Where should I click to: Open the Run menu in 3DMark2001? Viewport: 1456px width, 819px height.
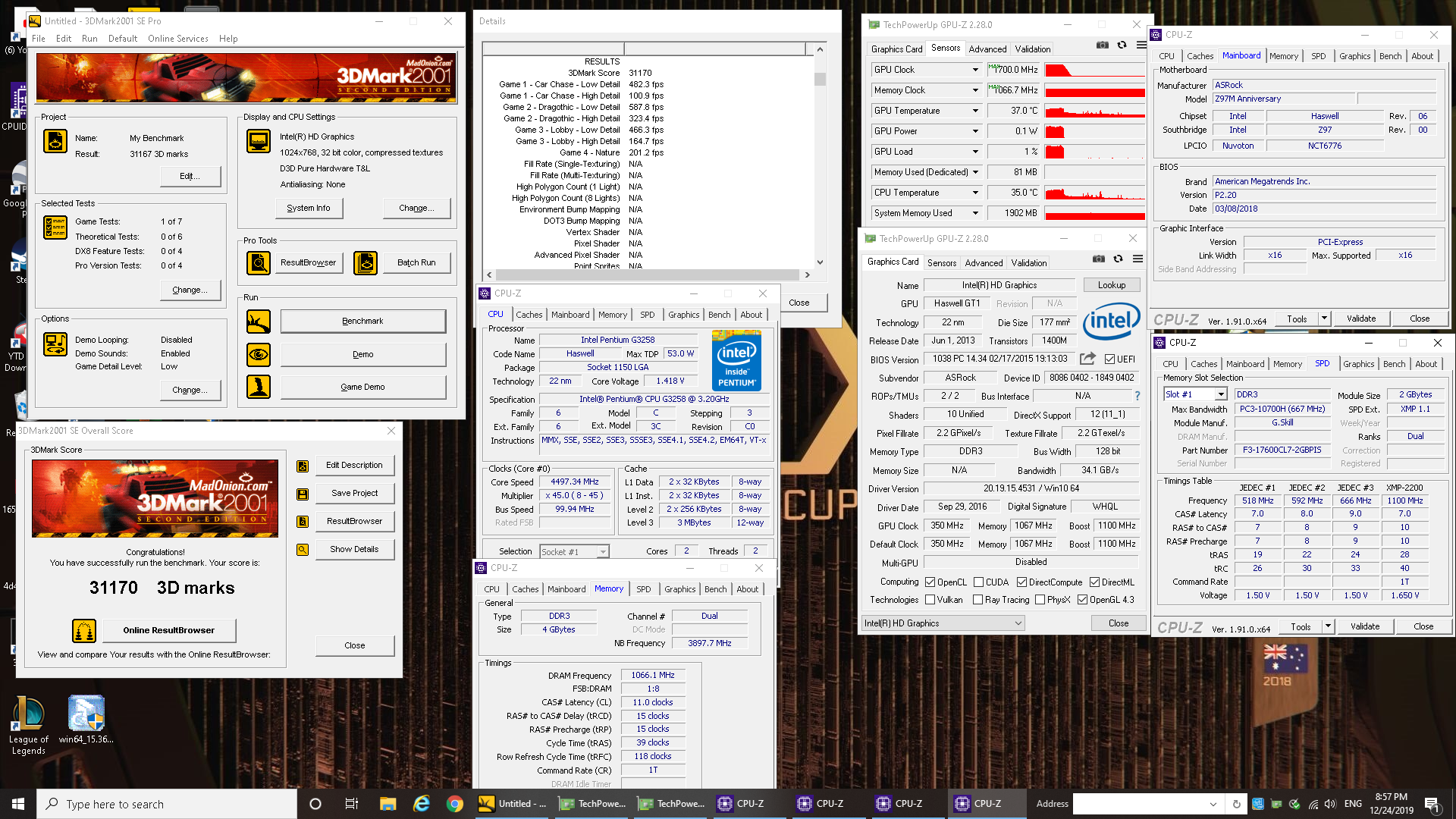[89, 39]
